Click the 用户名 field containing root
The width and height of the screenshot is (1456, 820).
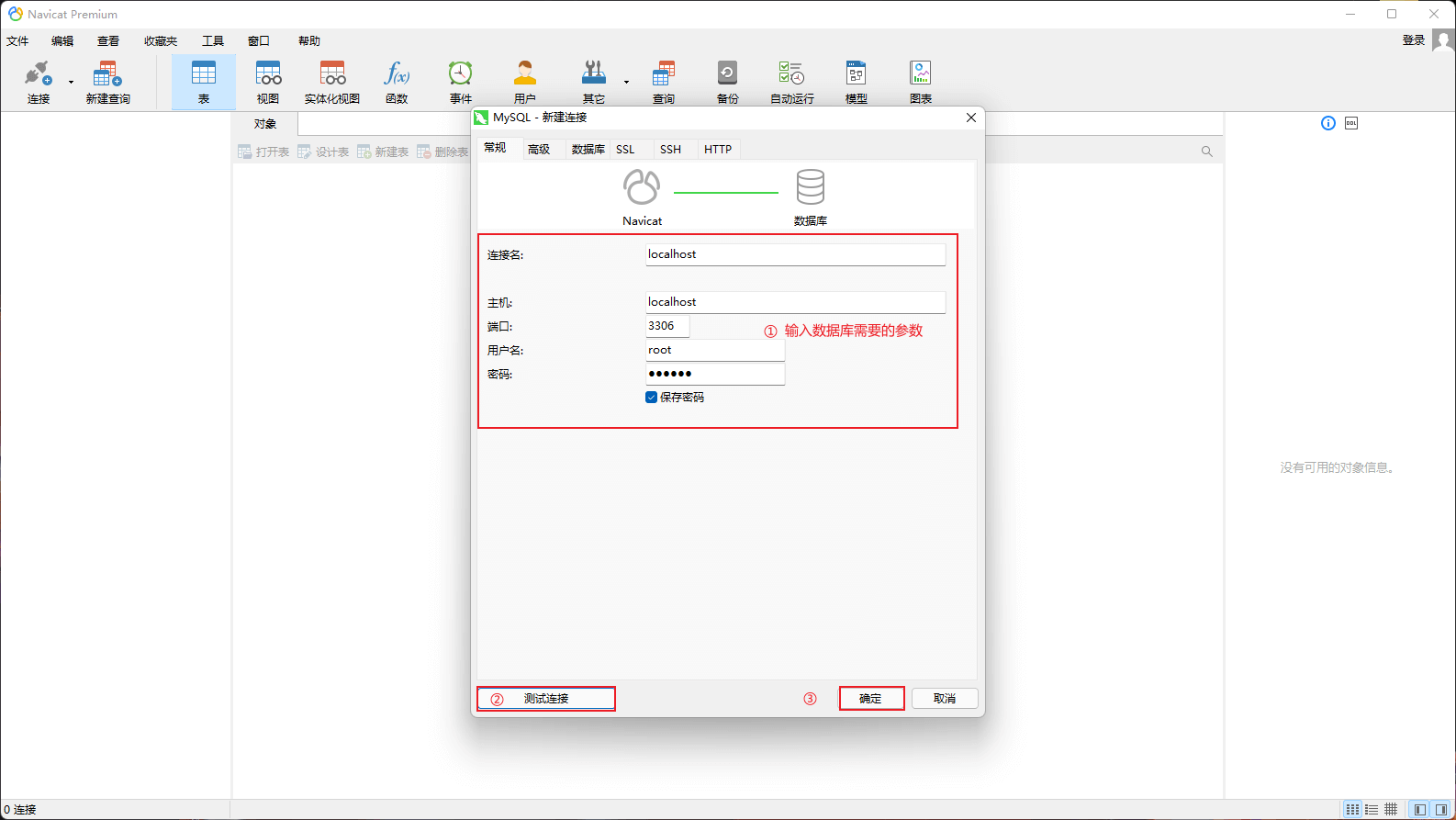coord(715,350)
